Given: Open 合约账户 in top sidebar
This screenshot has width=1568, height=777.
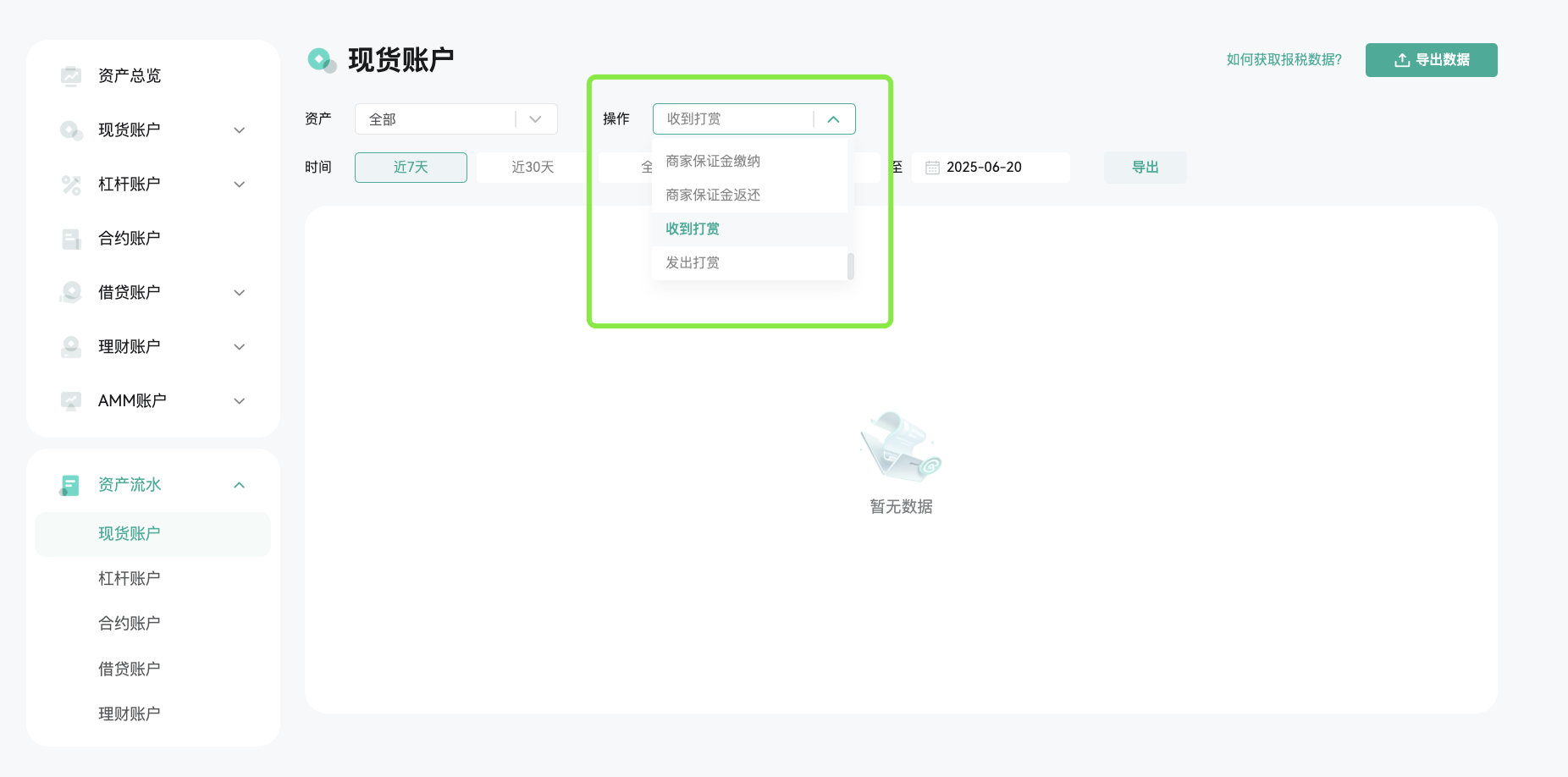Looking at the screenshot, I should tap(130, 239).
